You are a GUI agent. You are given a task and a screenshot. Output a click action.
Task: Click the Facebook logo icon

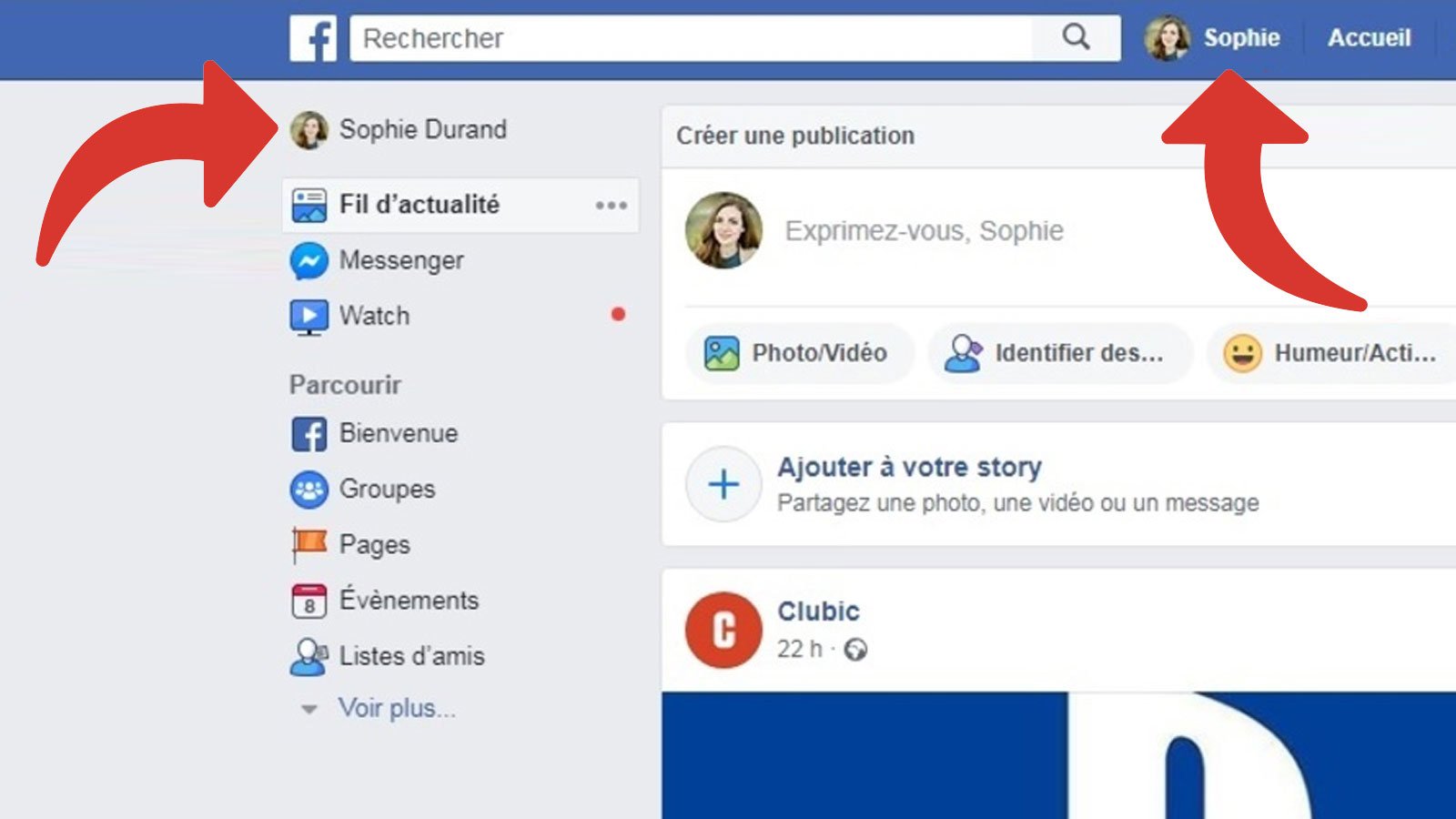tap(315, 38)
